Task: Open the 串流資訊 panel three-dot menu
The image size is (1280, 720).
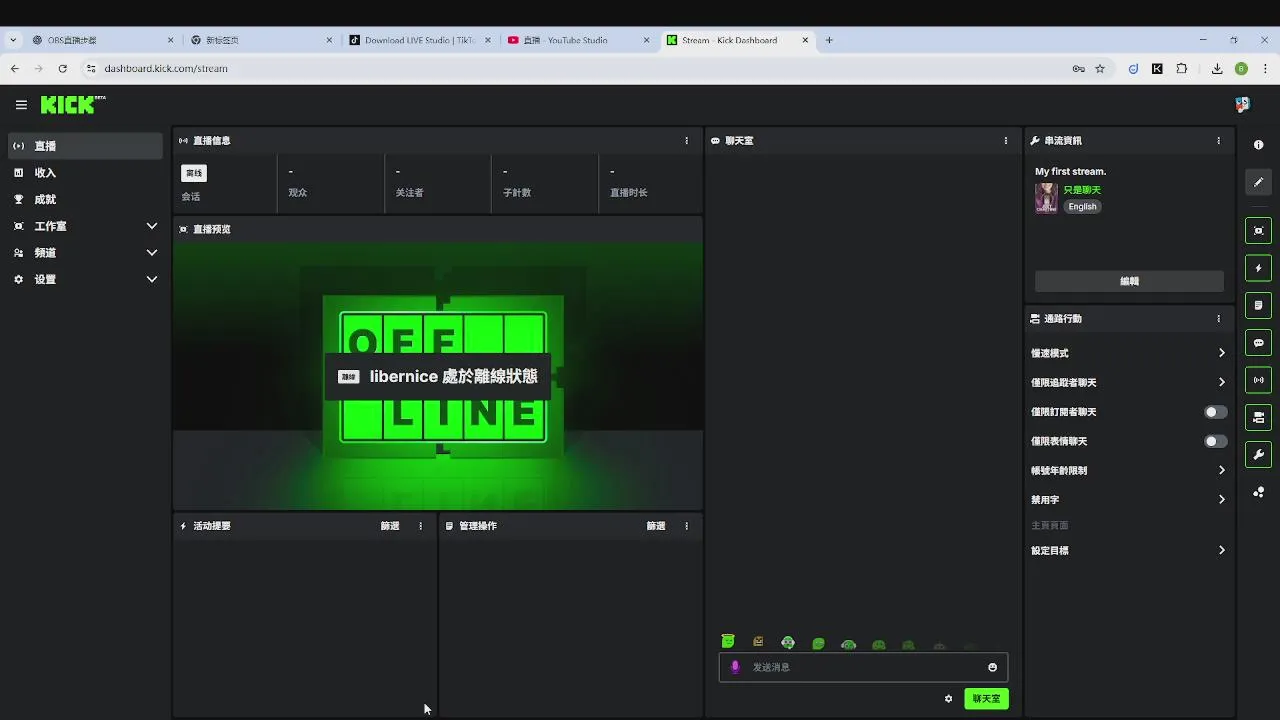Action: (x=1218, y=141)
